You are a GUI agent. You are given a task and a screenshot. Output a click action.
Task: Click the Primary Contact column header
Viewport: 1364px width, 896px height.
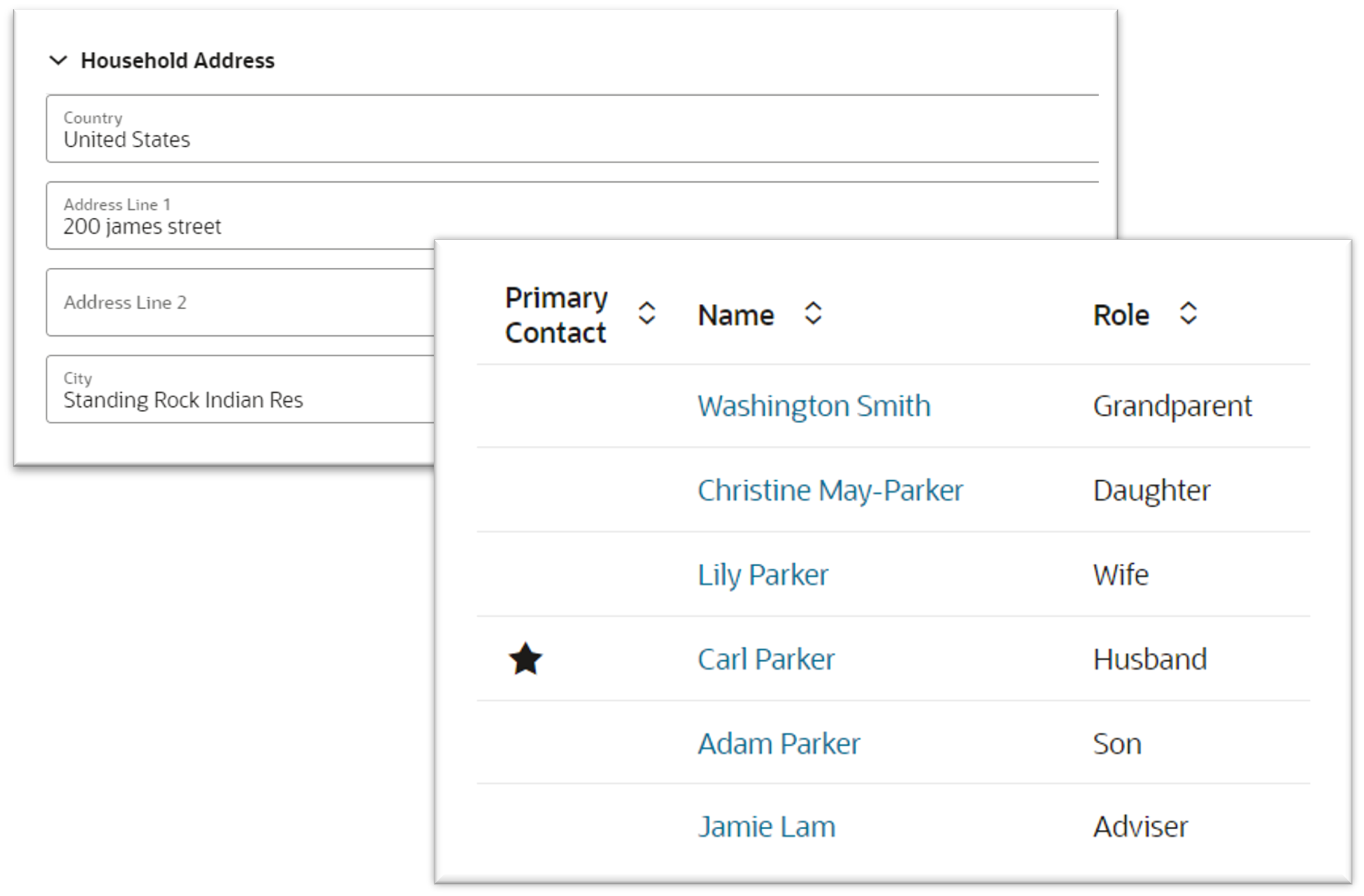[x=556, y=315]
